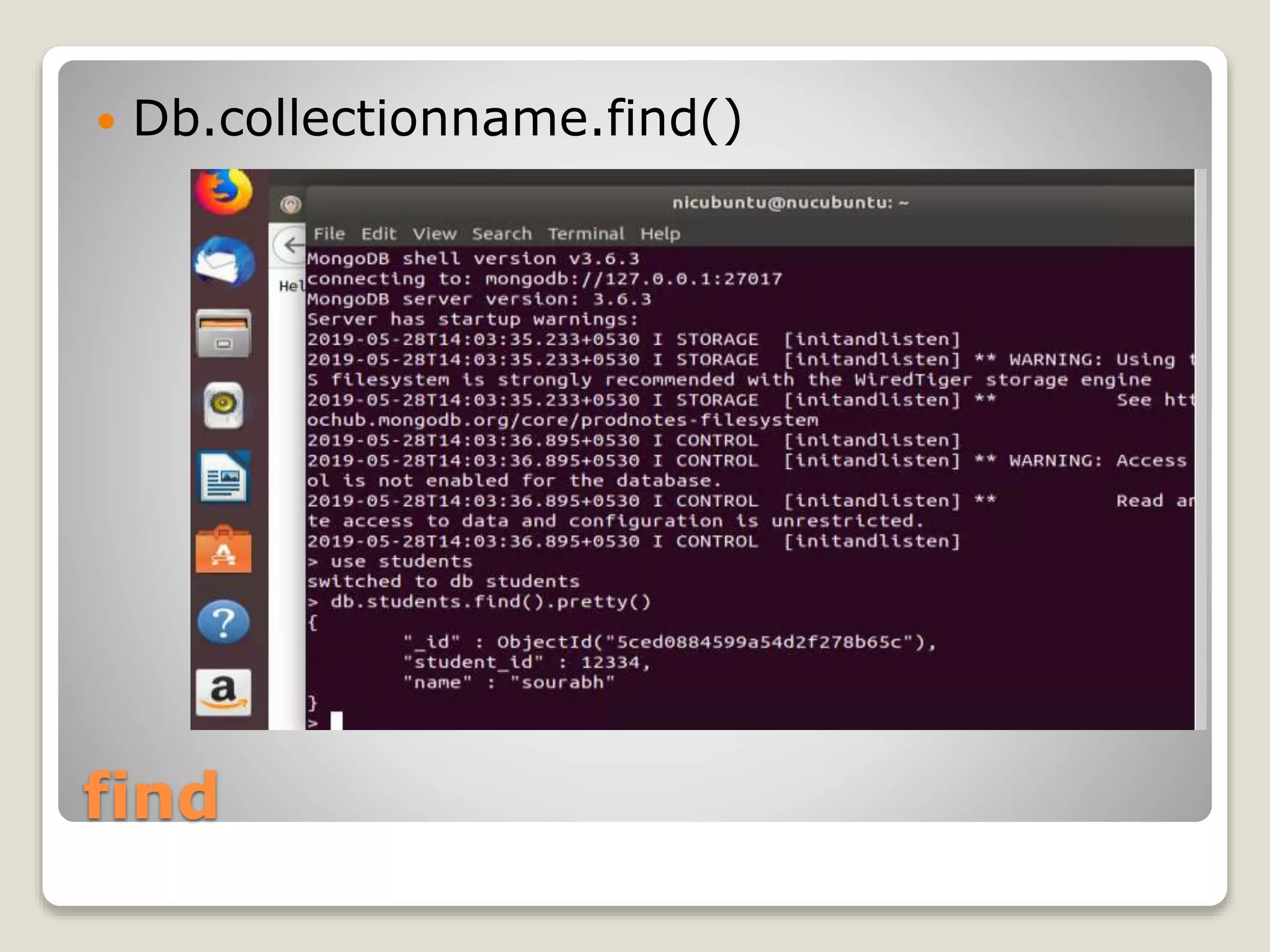This screenshot has width=1270, height=952.
Task: Click 'MongoDB server version: 3.6.3' line
Action: (479, 299)
